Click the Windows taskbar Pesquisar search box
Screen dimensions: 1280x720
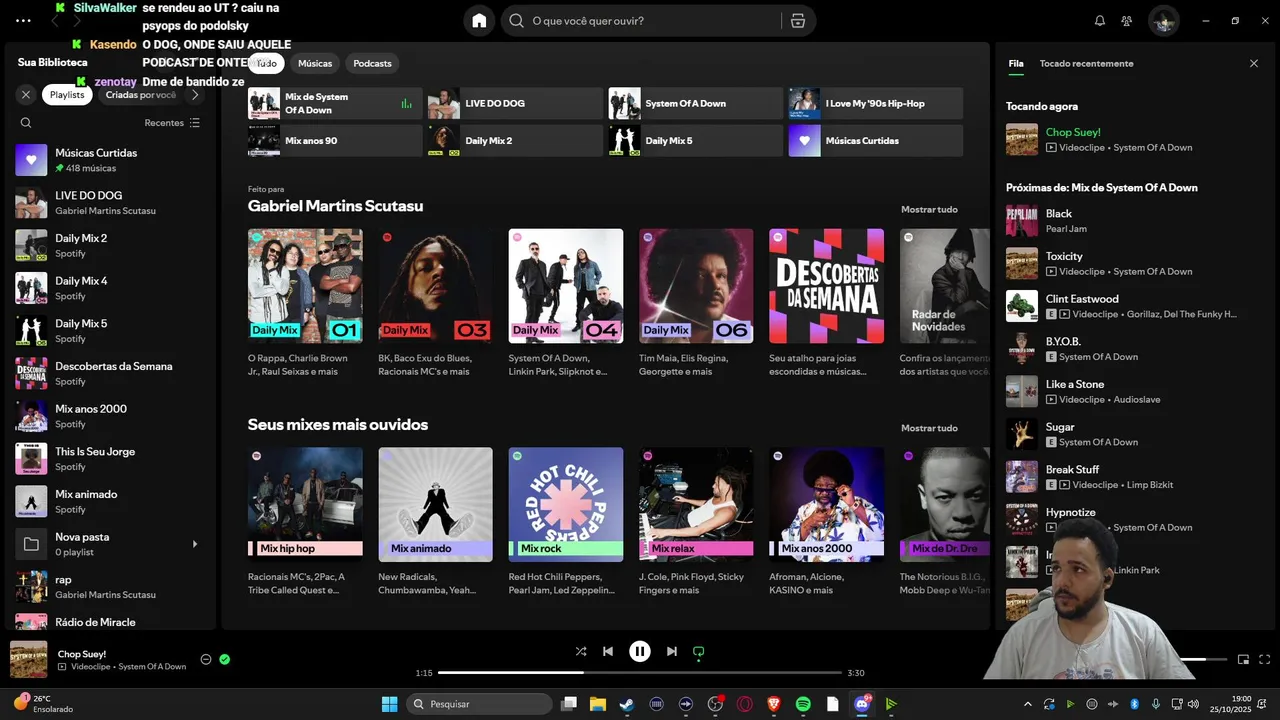[x=480, y=704]
